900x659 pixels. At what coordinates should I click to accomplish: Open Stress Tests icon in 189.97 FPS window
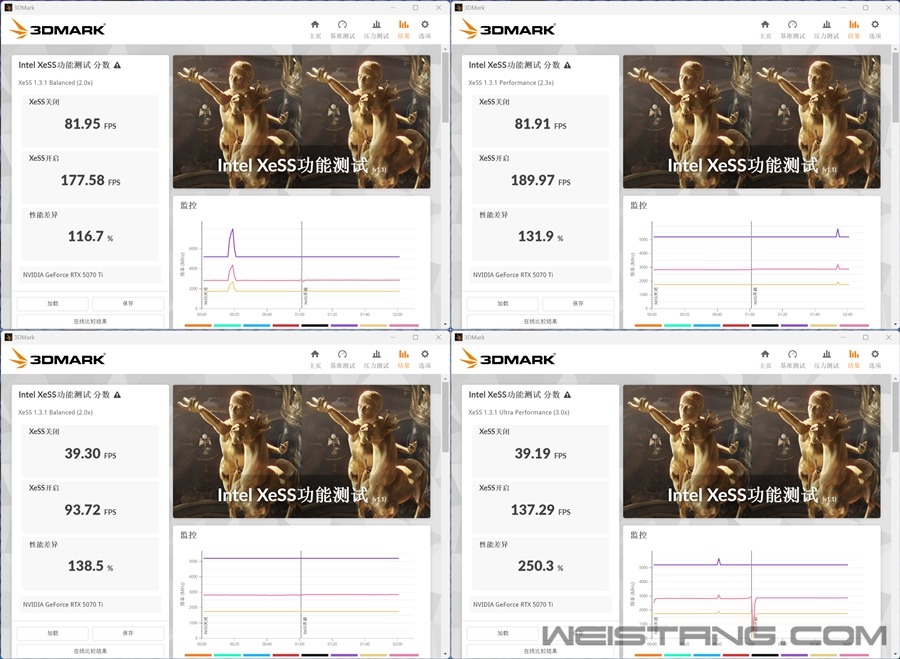pos(826,29)
